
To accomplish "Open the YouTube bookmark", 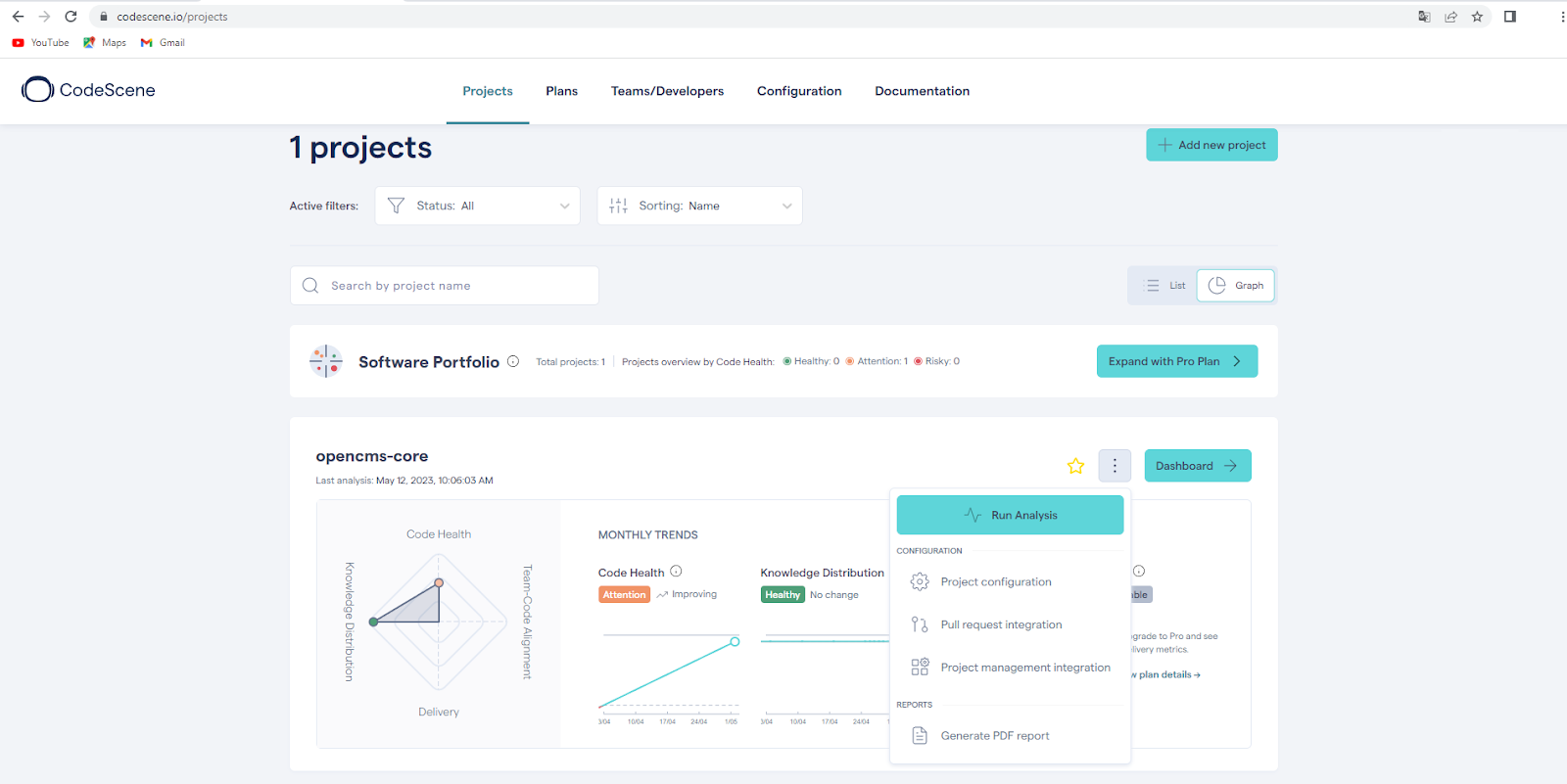I will 41,43.
